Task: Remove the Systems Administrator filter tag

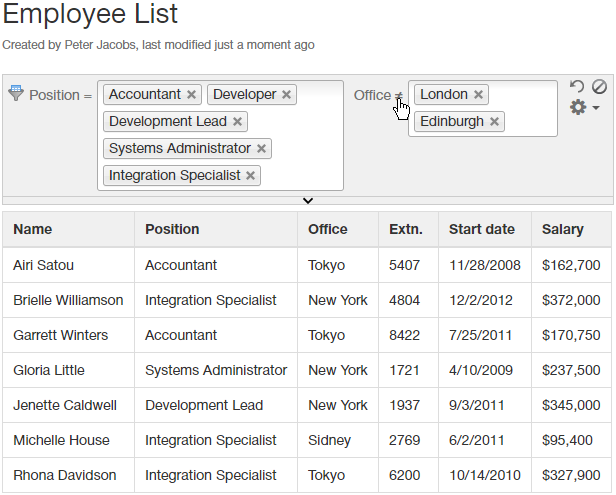Action: point(261,149)
